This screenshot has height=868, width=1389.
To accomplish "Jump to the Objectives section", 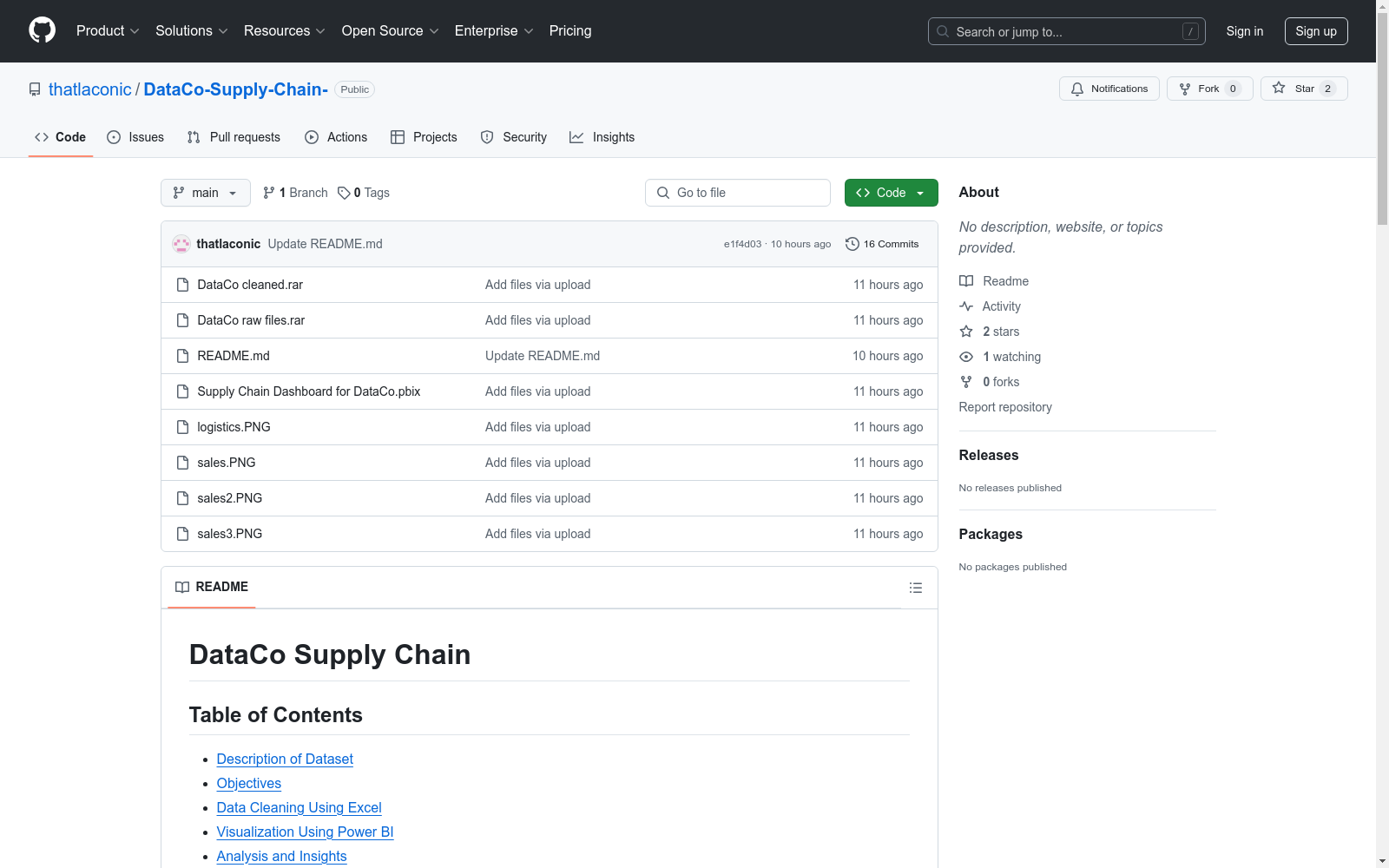I will click(249, 783).
